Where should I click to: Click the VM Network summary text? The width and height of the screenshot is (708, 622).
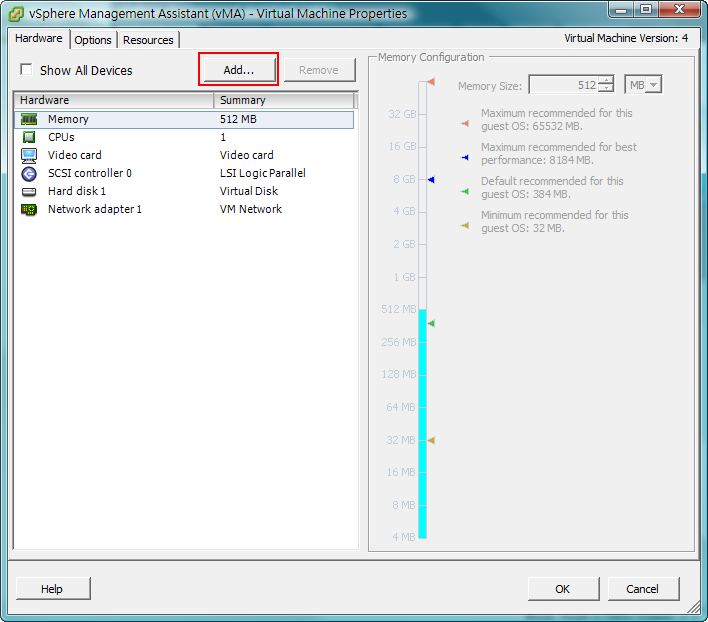coord(251,209)
